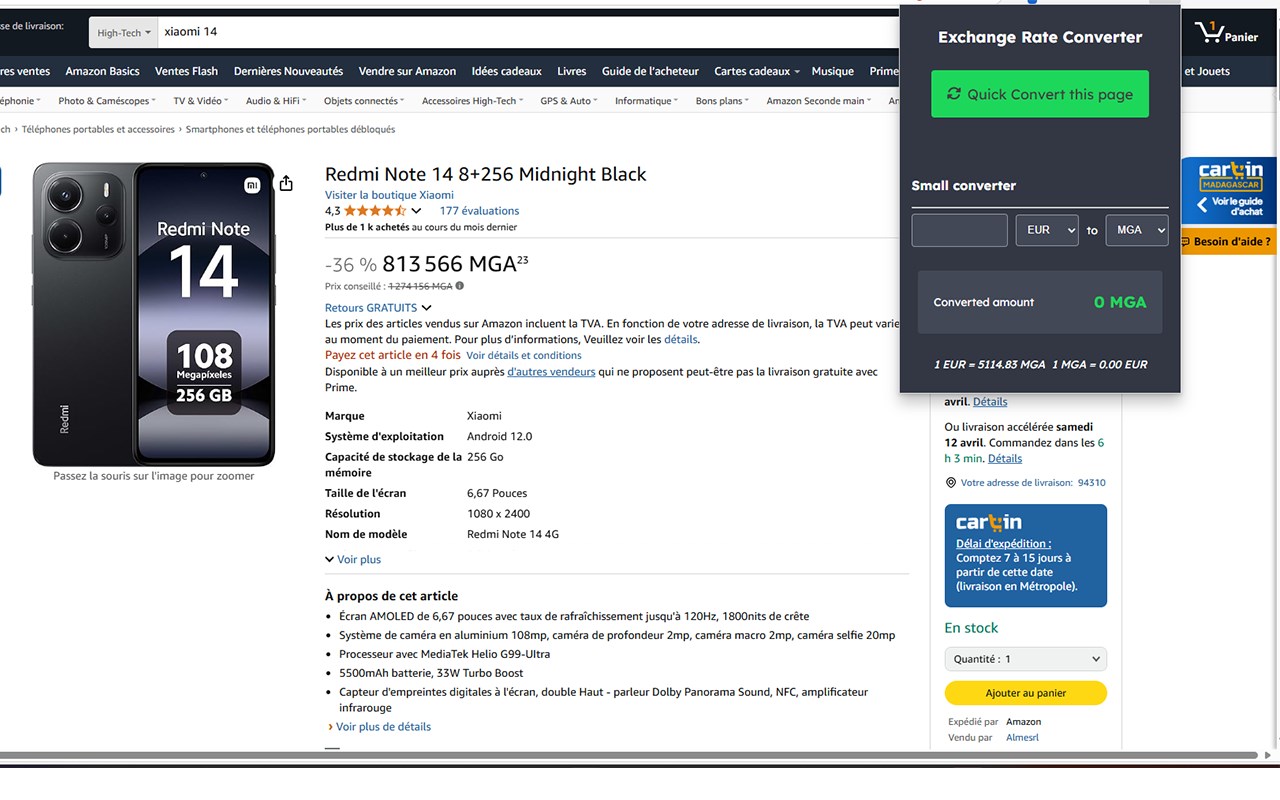
Task: Click the Small converter amount input field
Action: click(x=959, y=230)
